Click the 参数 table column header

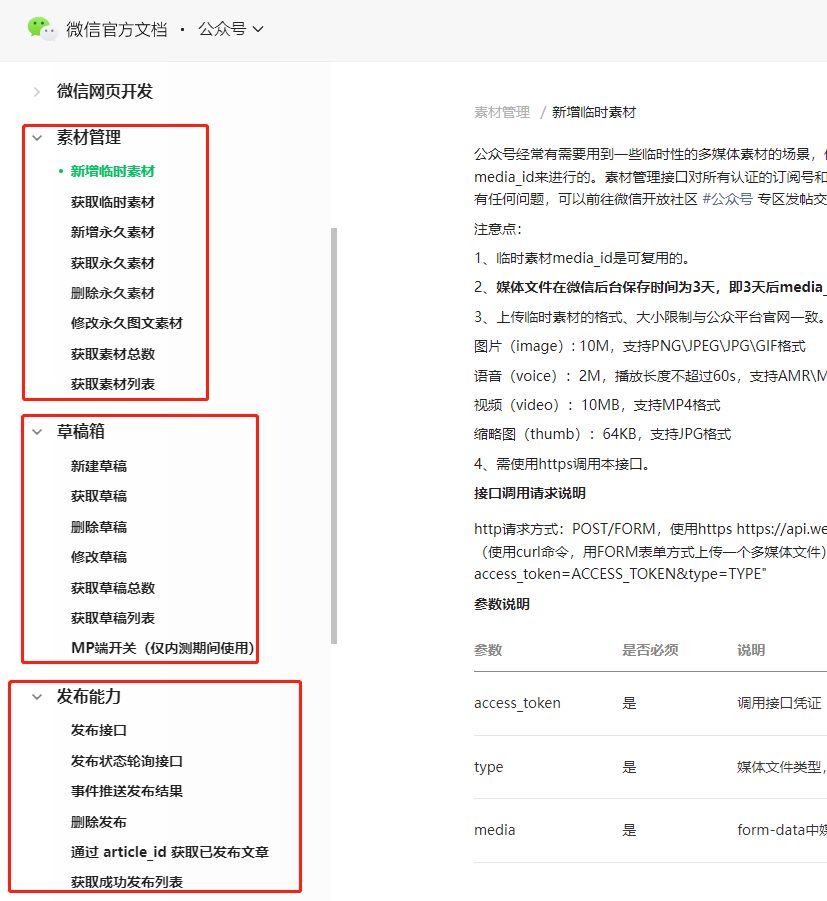(x=488, y=650)
